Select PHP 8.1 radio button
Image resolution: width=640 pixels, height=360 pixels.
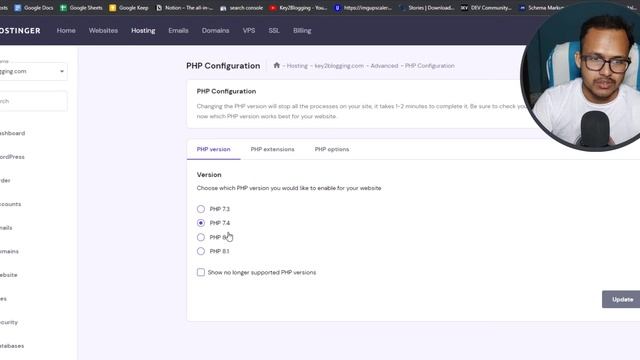coord(201,251)
